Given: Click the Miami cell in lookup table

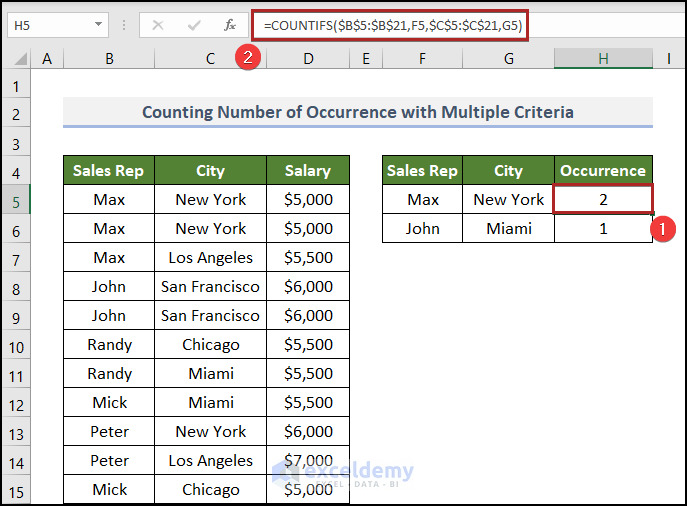Looking at the screenshot, I should [508, 229].
